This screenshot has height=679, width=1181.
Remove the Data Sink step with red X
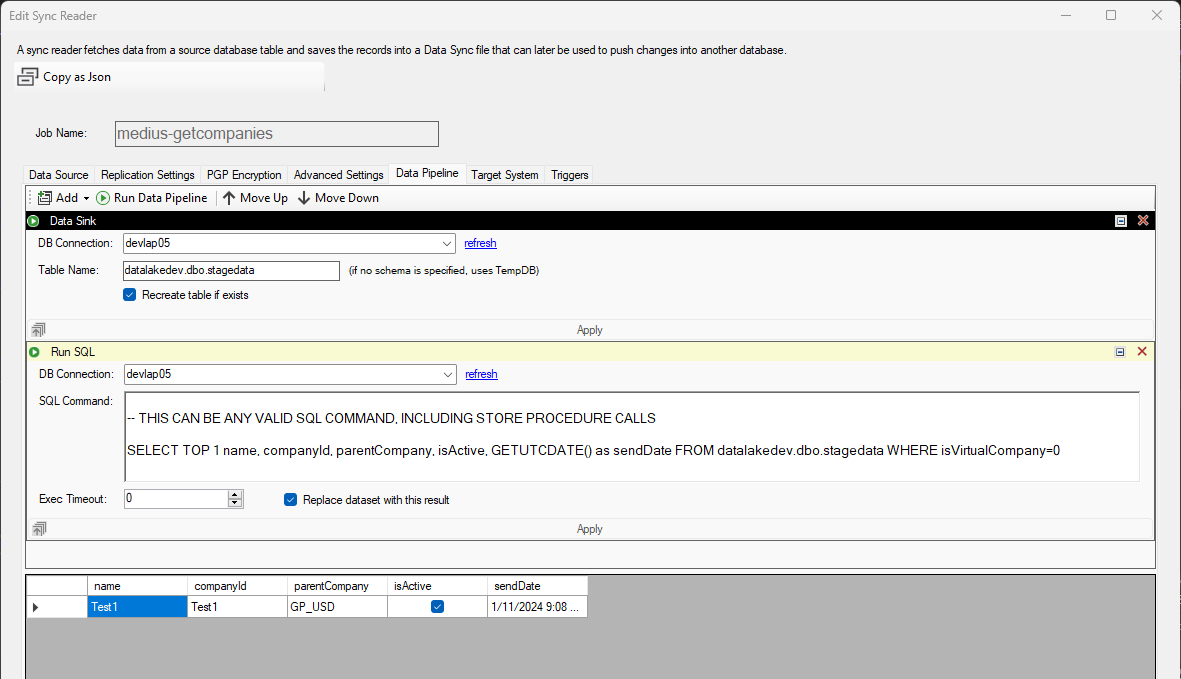[1143, 220]
